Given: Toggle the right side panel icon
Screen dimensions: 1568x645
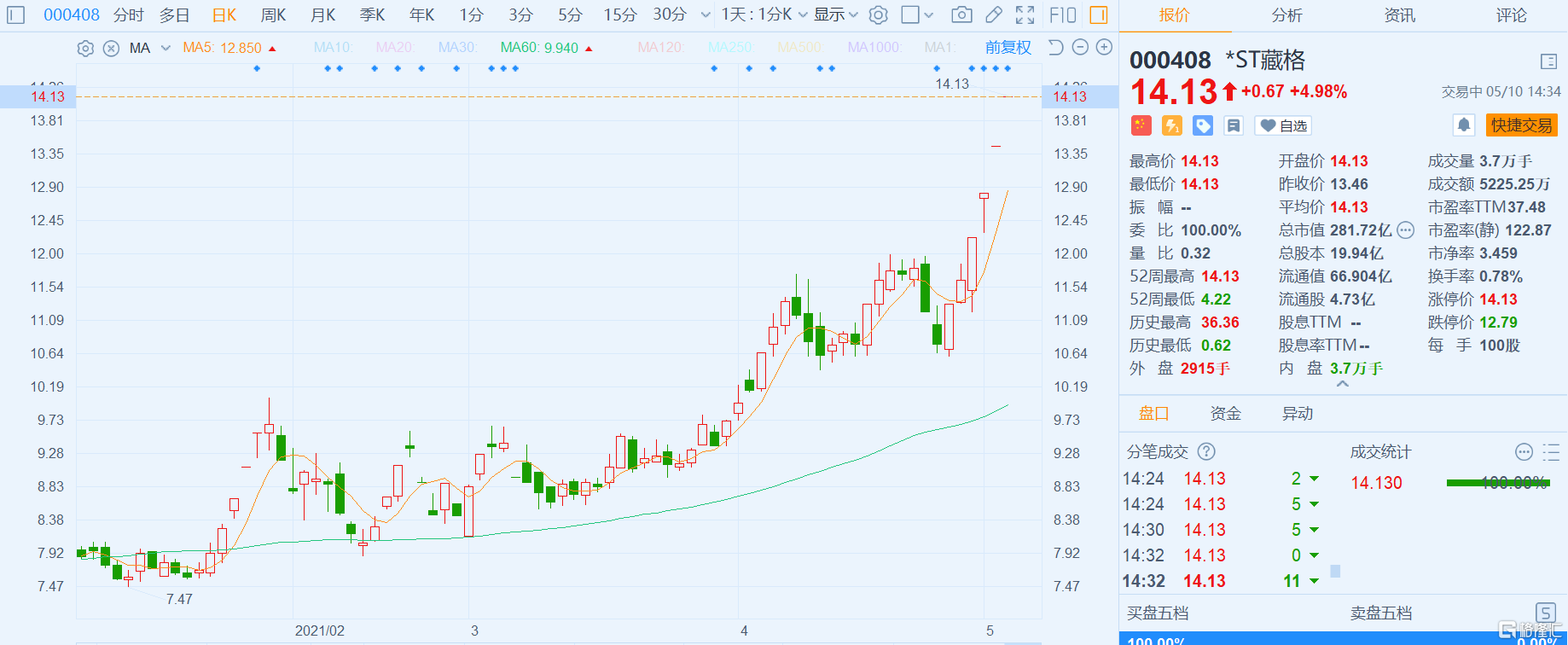Looking at the screenshot, I should pos(1099,15).
